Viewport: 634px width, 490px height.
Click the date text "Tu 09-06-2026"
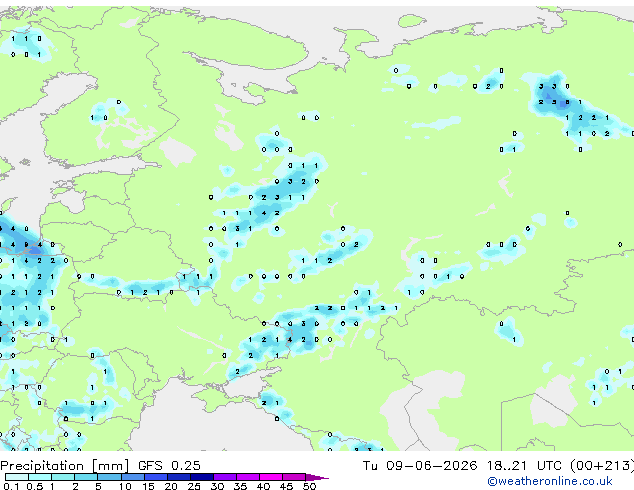tap(420, 466)
